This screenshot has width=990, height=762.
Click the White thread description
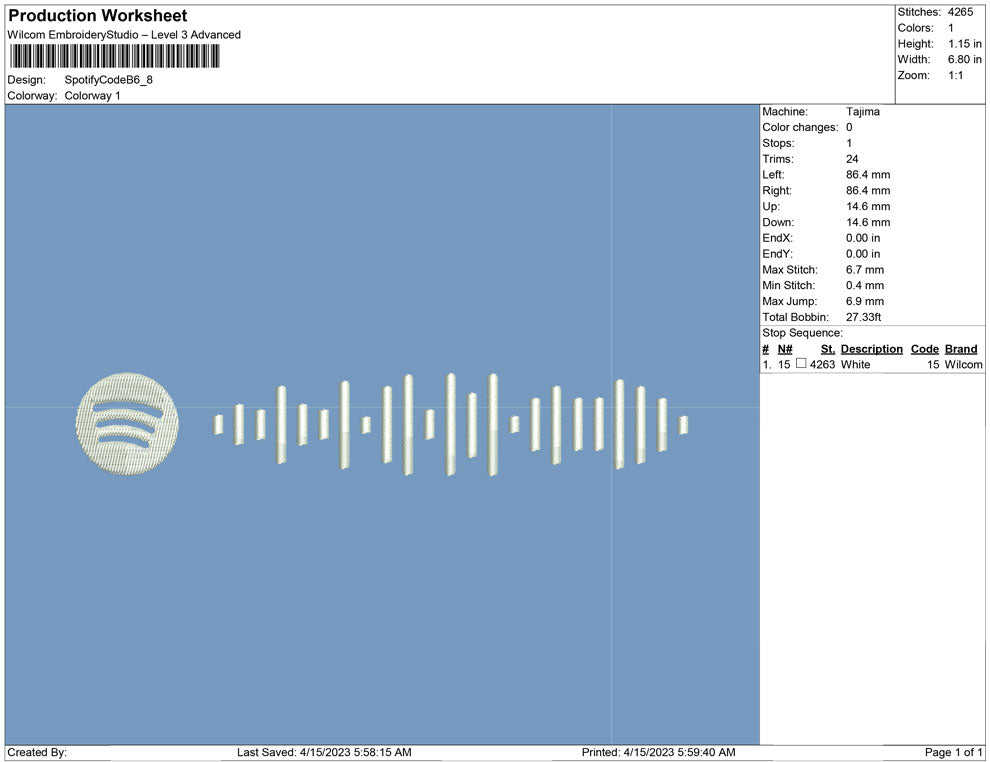click(x=855, y=364)
